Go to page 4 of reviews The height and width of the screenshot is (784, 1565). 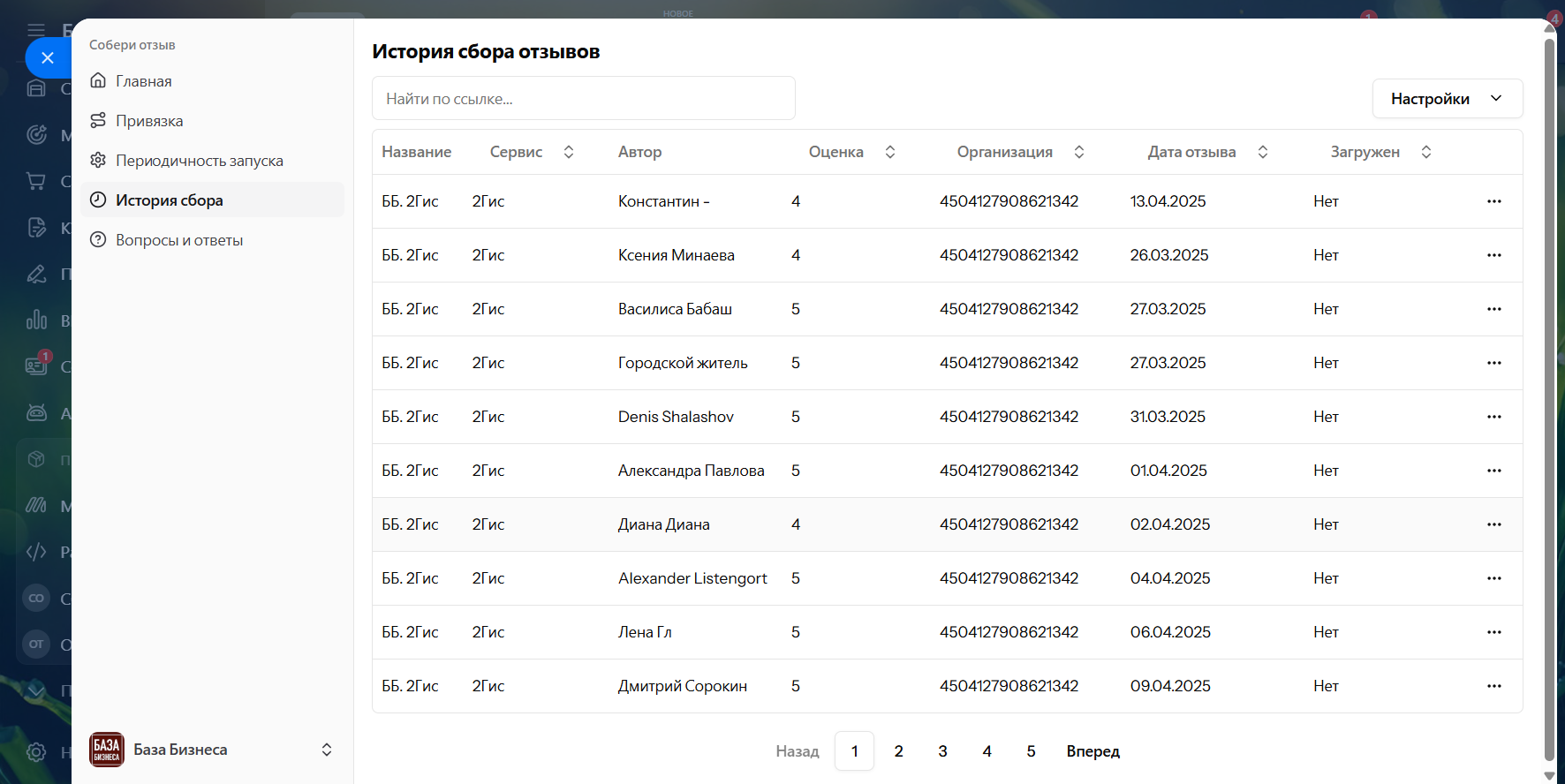point(987,751)
